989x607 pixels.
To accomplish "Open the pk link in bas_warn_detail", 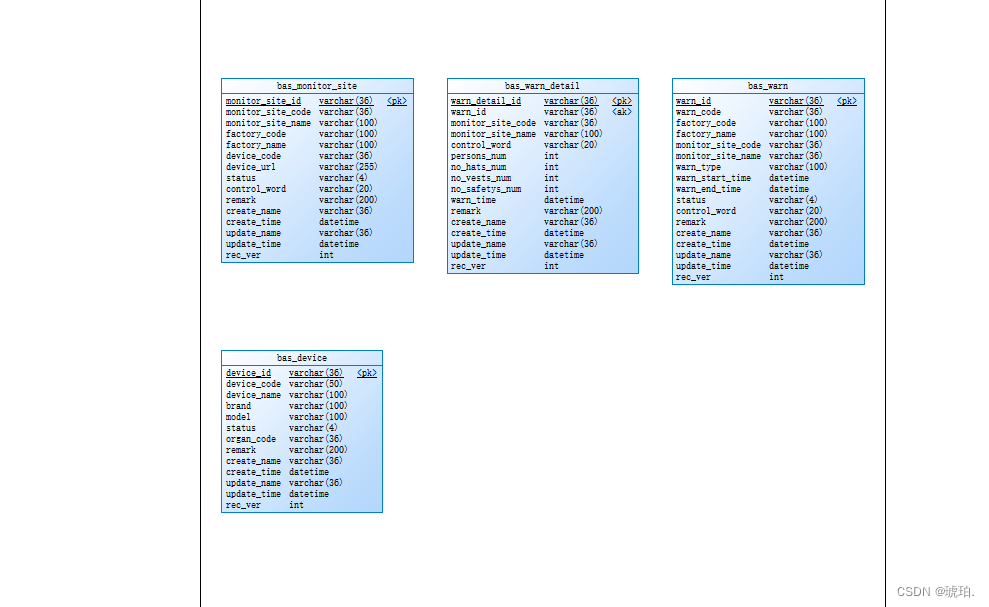I will 622,100.
